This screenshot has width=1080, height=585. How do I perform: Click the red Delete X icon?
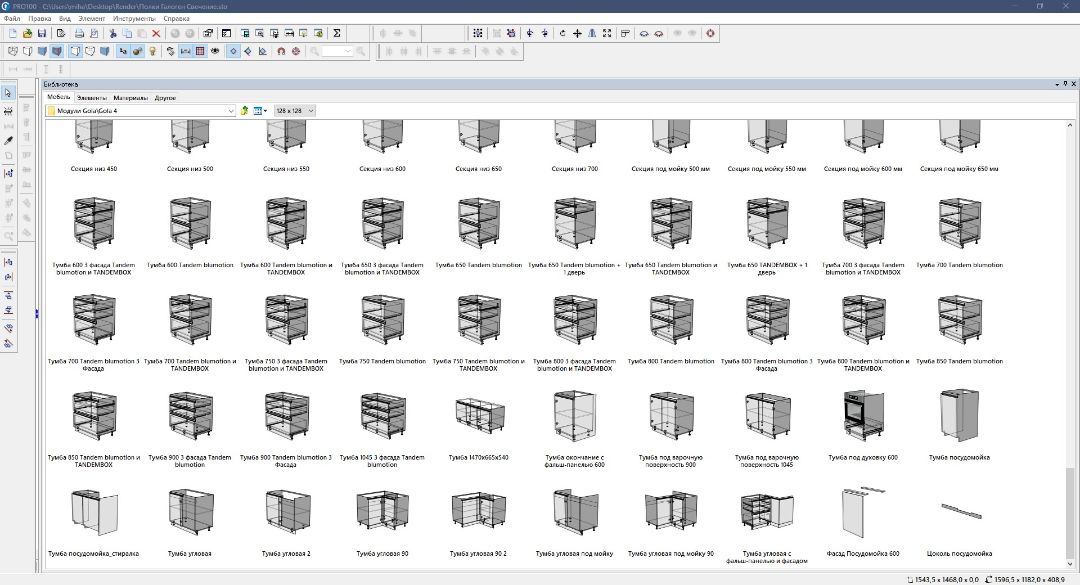point(156,33)
